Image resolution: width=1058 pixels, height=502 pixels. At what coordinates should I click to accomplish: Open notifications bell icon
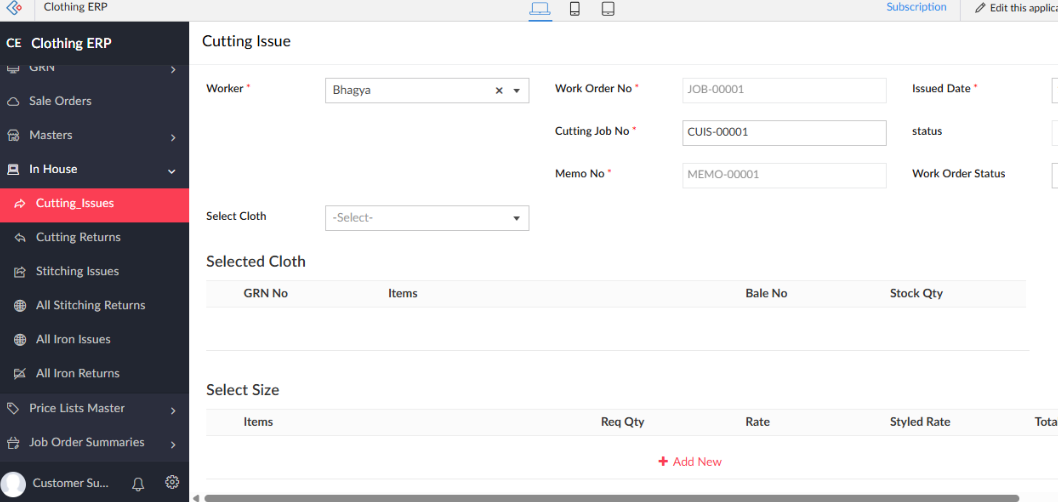coord(138,484)
